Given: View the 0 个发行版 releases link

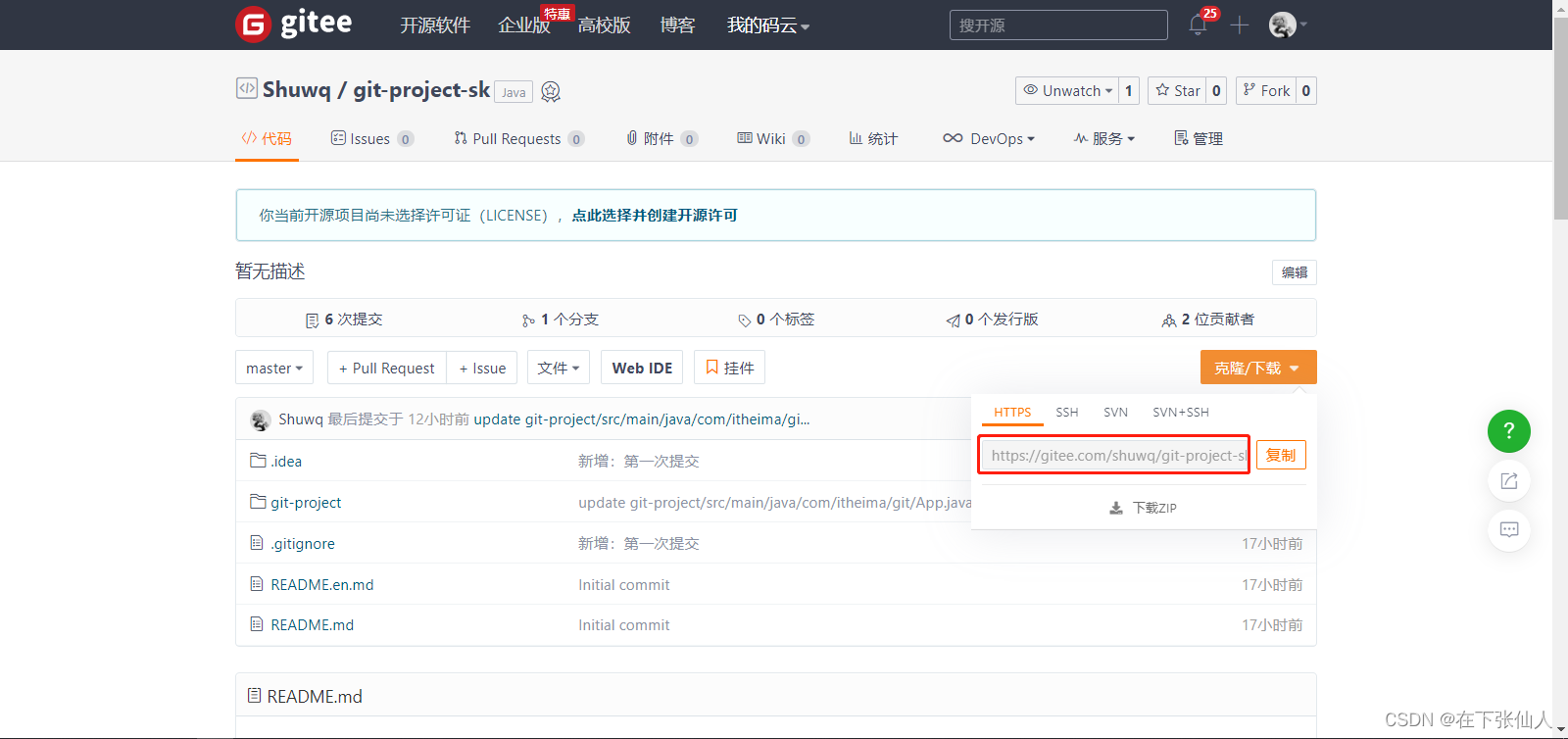Looking at the screenshot, I should (x=992, y=320).
